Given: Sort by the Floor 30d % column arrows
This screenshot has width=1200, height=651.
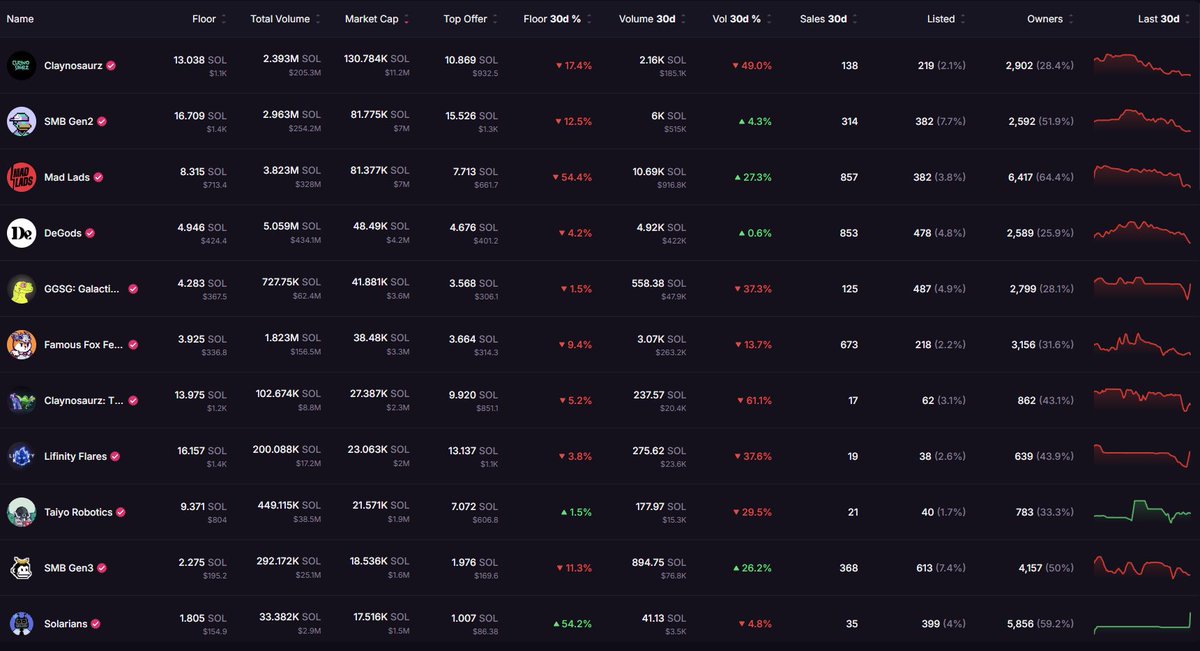Looking at the screenshot, I should 588,19.
